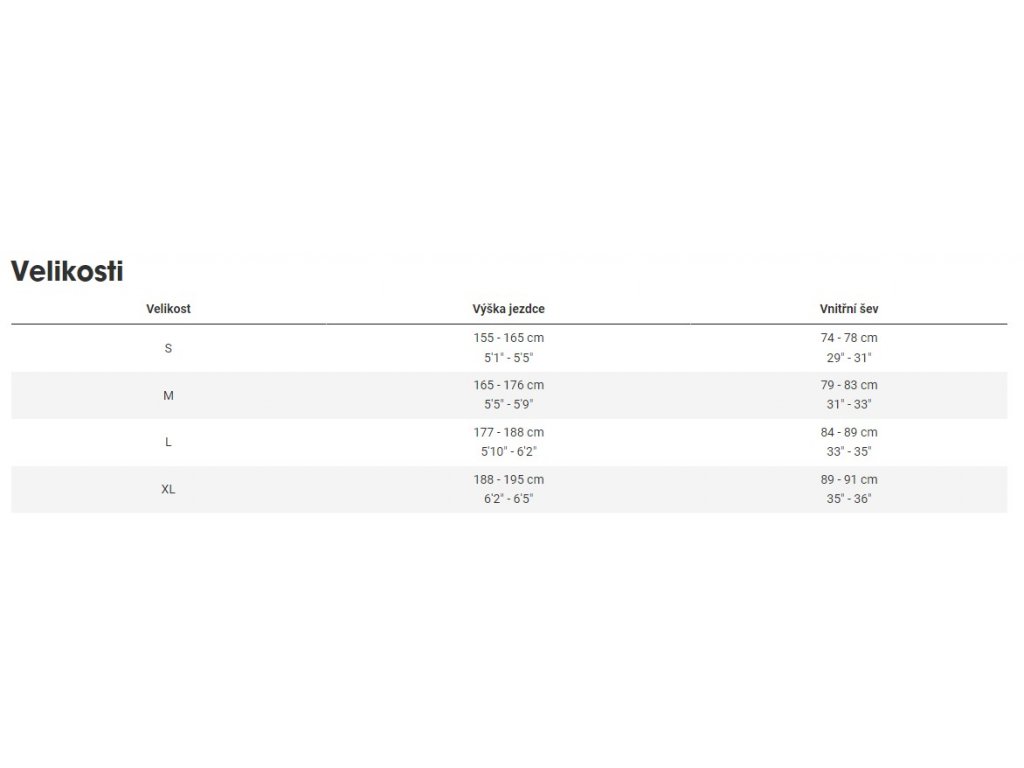Click the 5'1" - 5'5" height text
The width and height of the screenshot is (1024, 768).
click(508, 357)
